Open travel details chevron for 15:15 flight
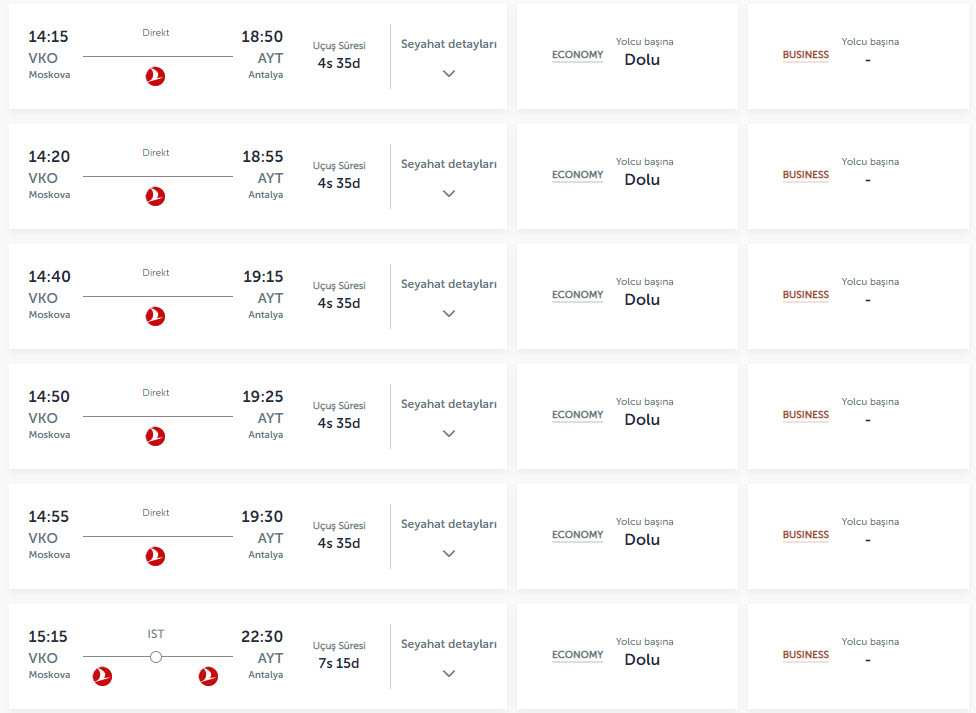976x713 pixels. point(449,673)
